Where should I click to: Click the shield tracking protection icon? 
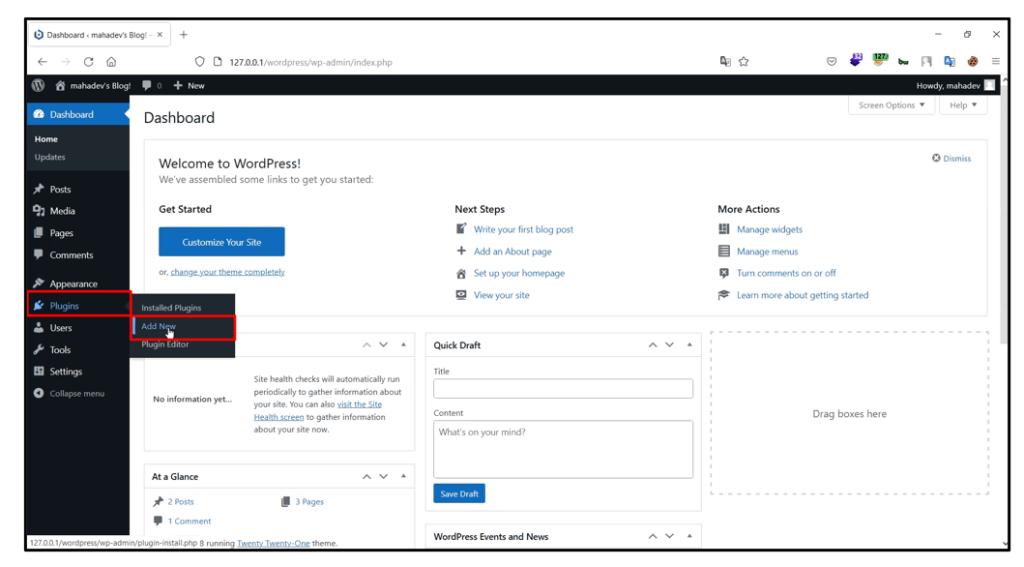(200, 62)
